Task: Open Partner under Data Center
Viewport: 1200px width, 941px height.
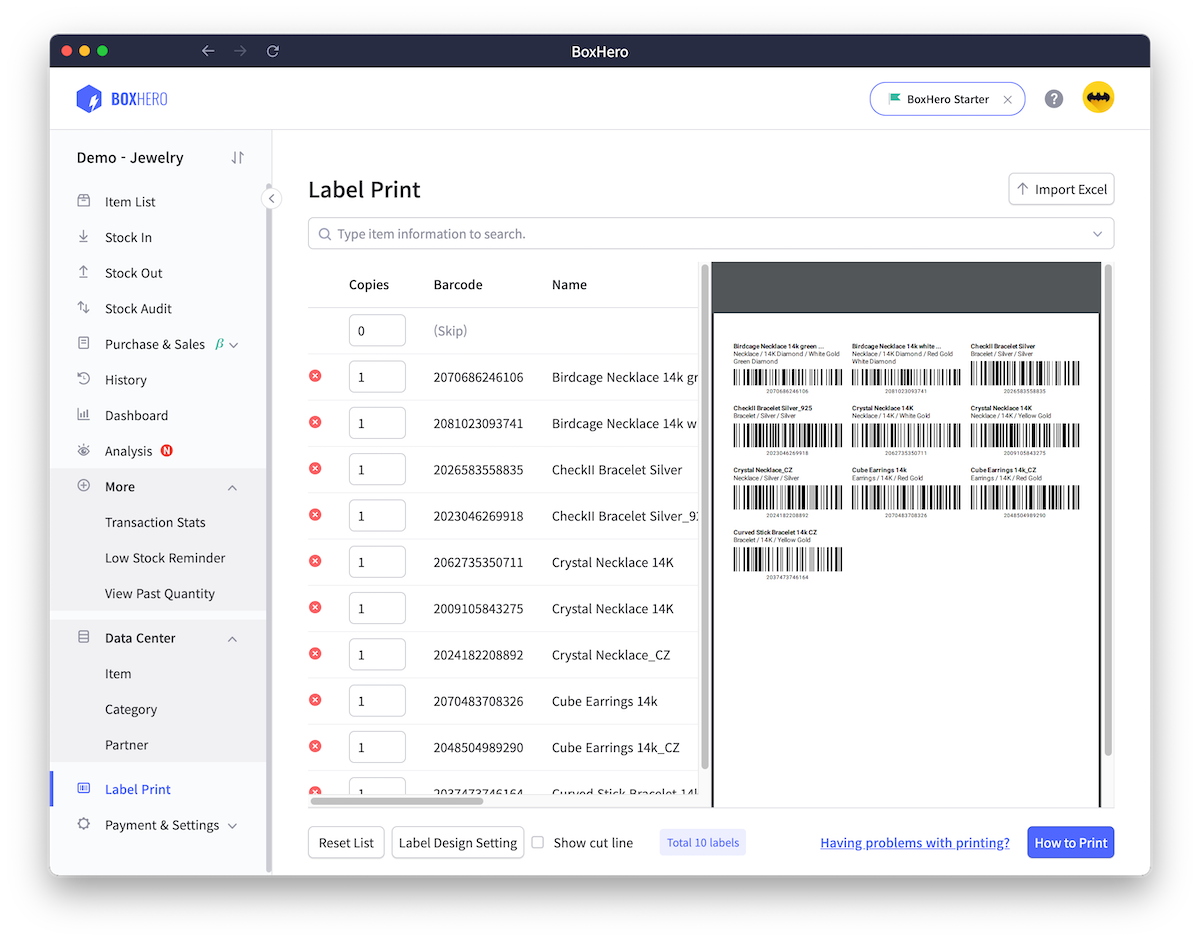Action: pos(127,745)
